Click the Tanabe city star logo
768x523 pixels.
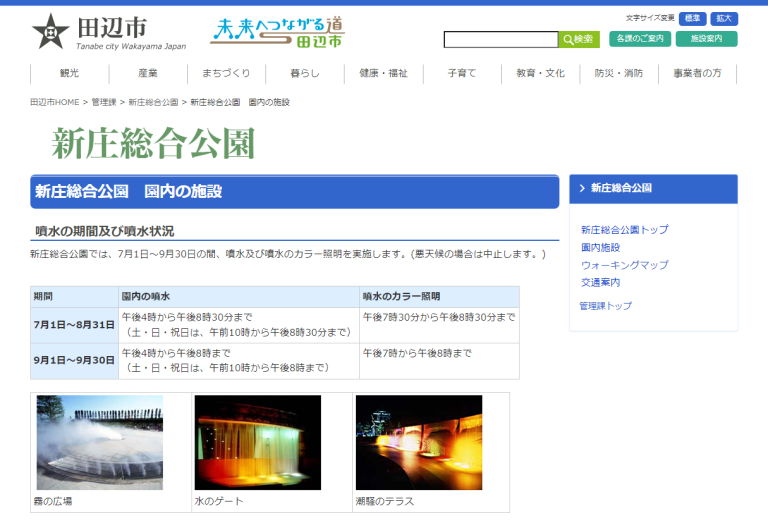click(x=50, y=31)
